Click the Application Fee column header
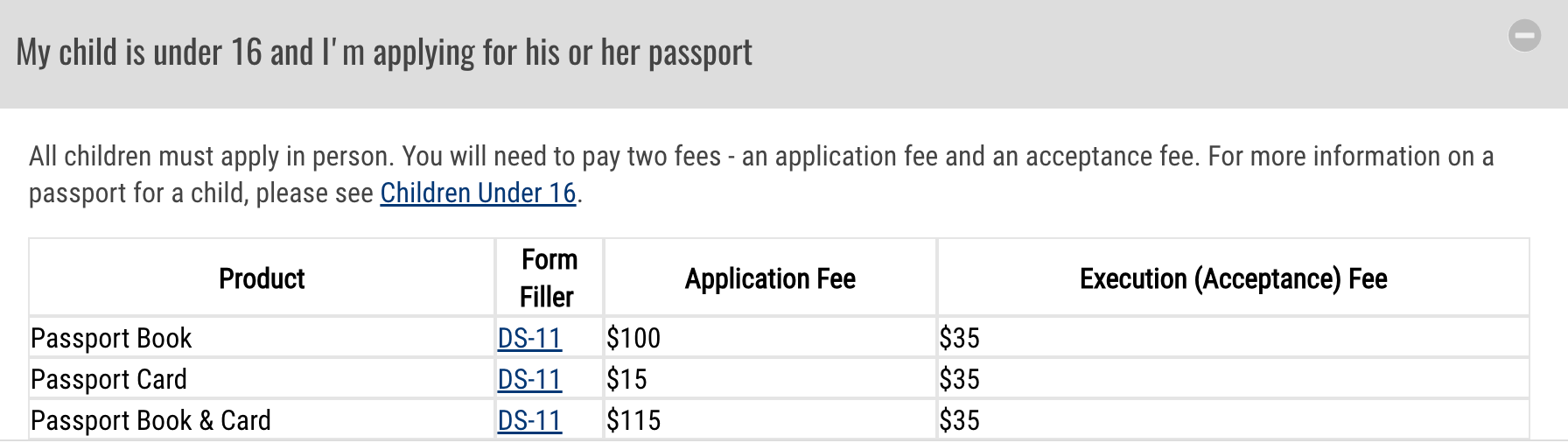This screenshot has height=443, width=1568. coord(770,278)
